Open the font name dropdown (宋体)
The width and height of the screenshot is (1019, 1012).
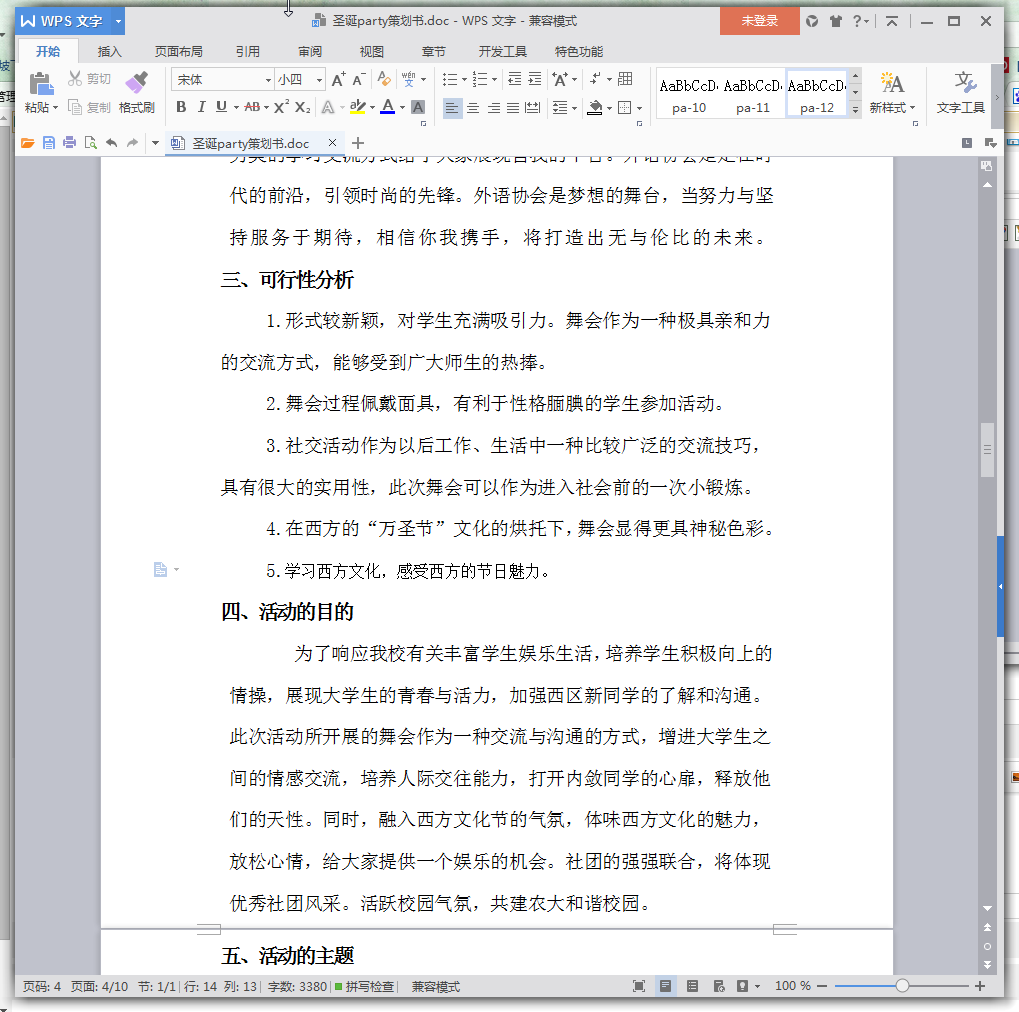pos(268,80)
